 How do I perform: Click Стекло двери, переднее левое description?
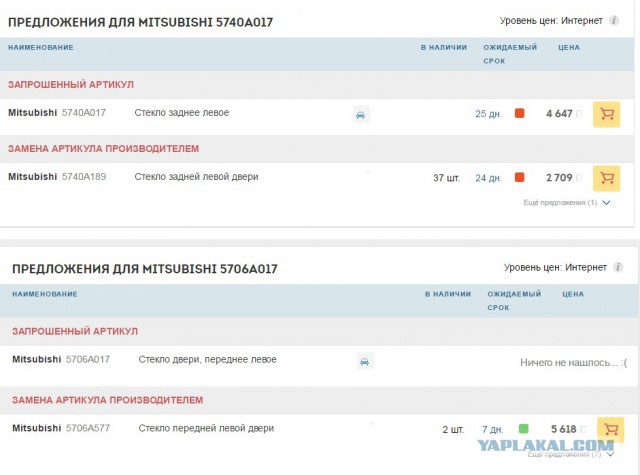point(207,360)
